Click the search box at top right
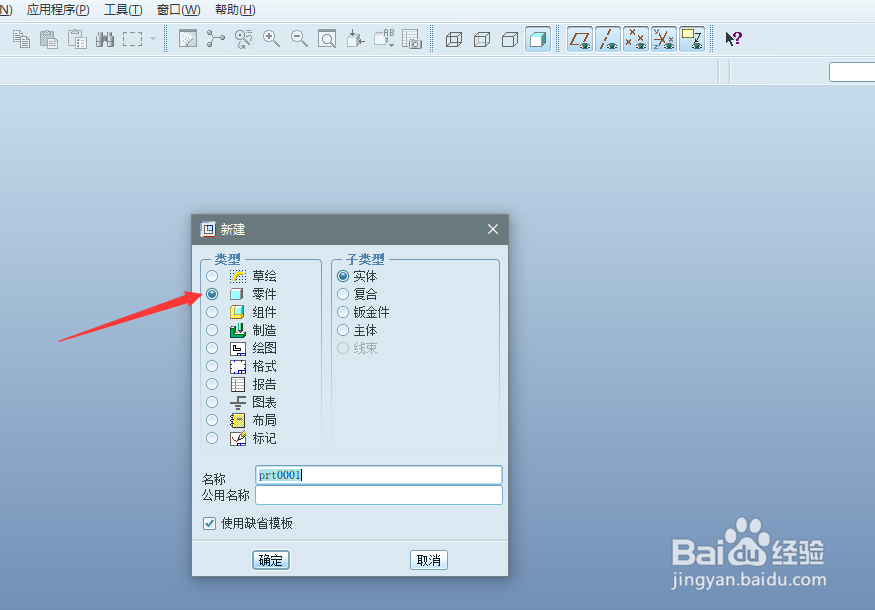The height and width of the screenshot is (610, 875). (x=852, y=72)
